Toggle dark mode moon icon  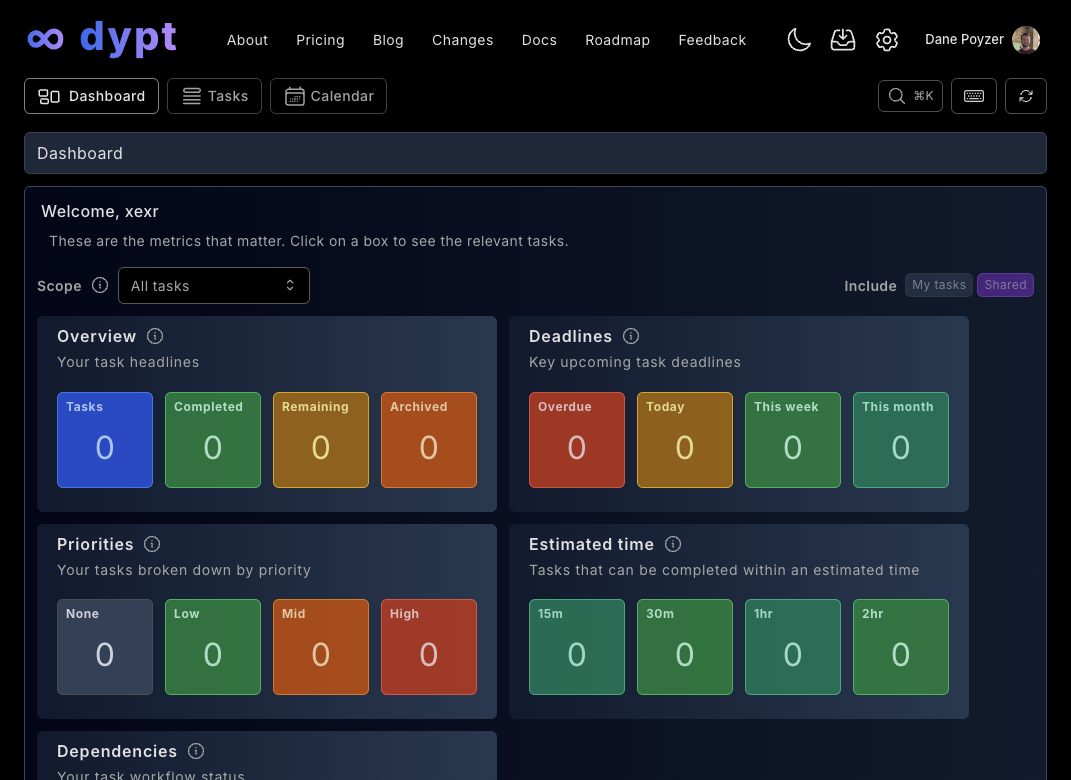pyautogui.click(x=798, y=40)
